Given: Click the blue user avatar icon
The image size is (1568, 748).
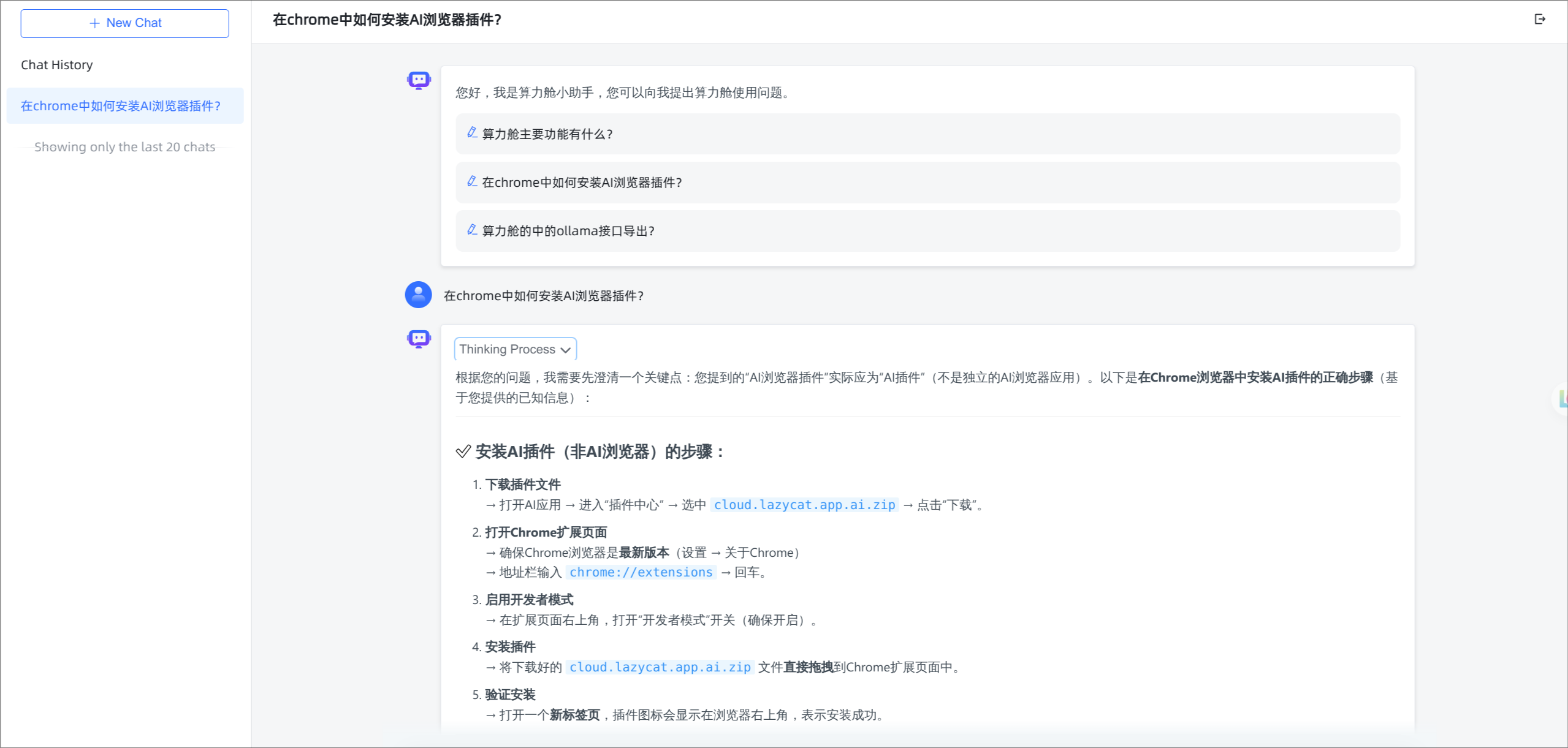Looking at the screenshot, I should [419, 295].
